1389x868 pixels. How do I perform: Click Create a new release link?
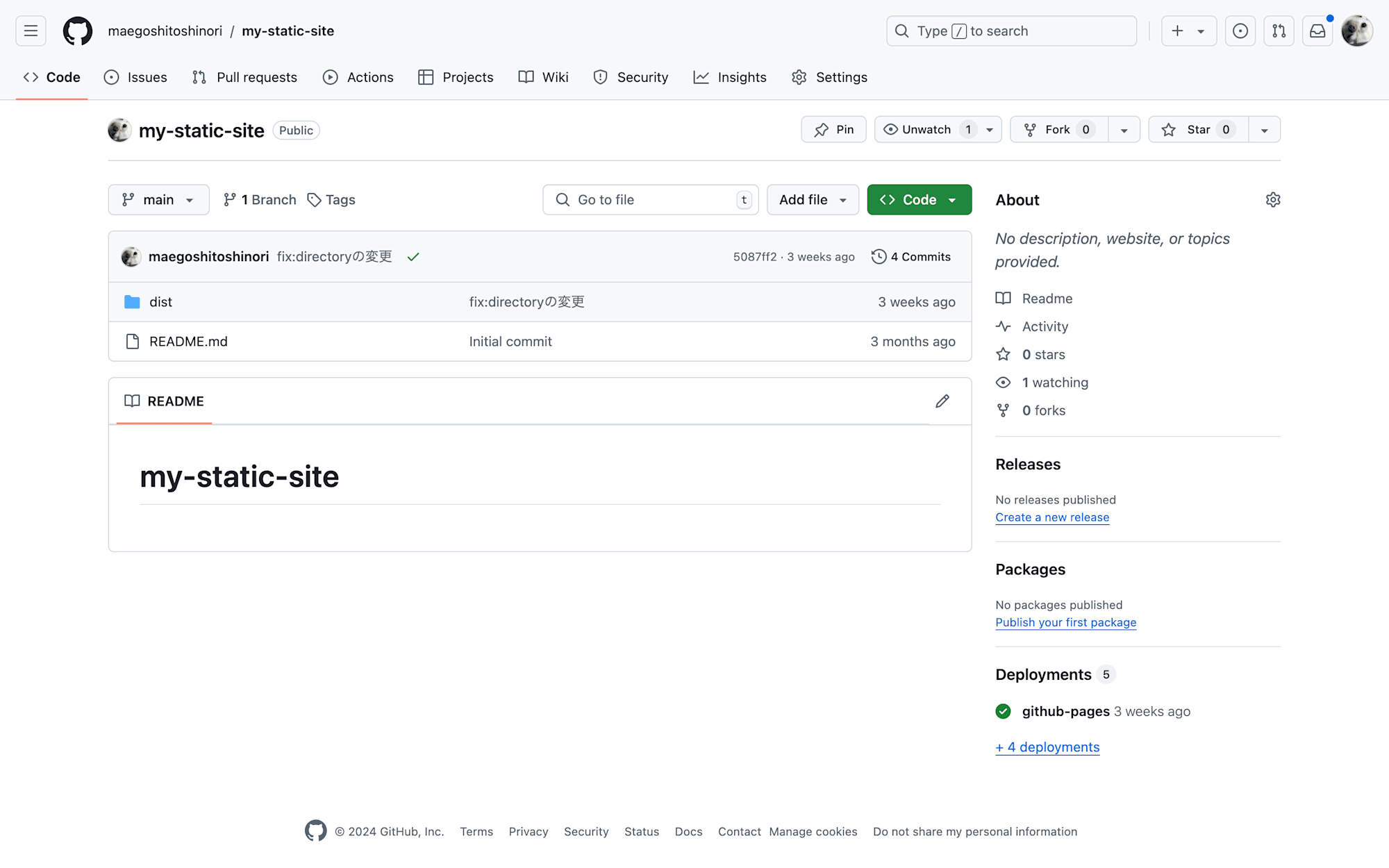(x=1052, y=517)
